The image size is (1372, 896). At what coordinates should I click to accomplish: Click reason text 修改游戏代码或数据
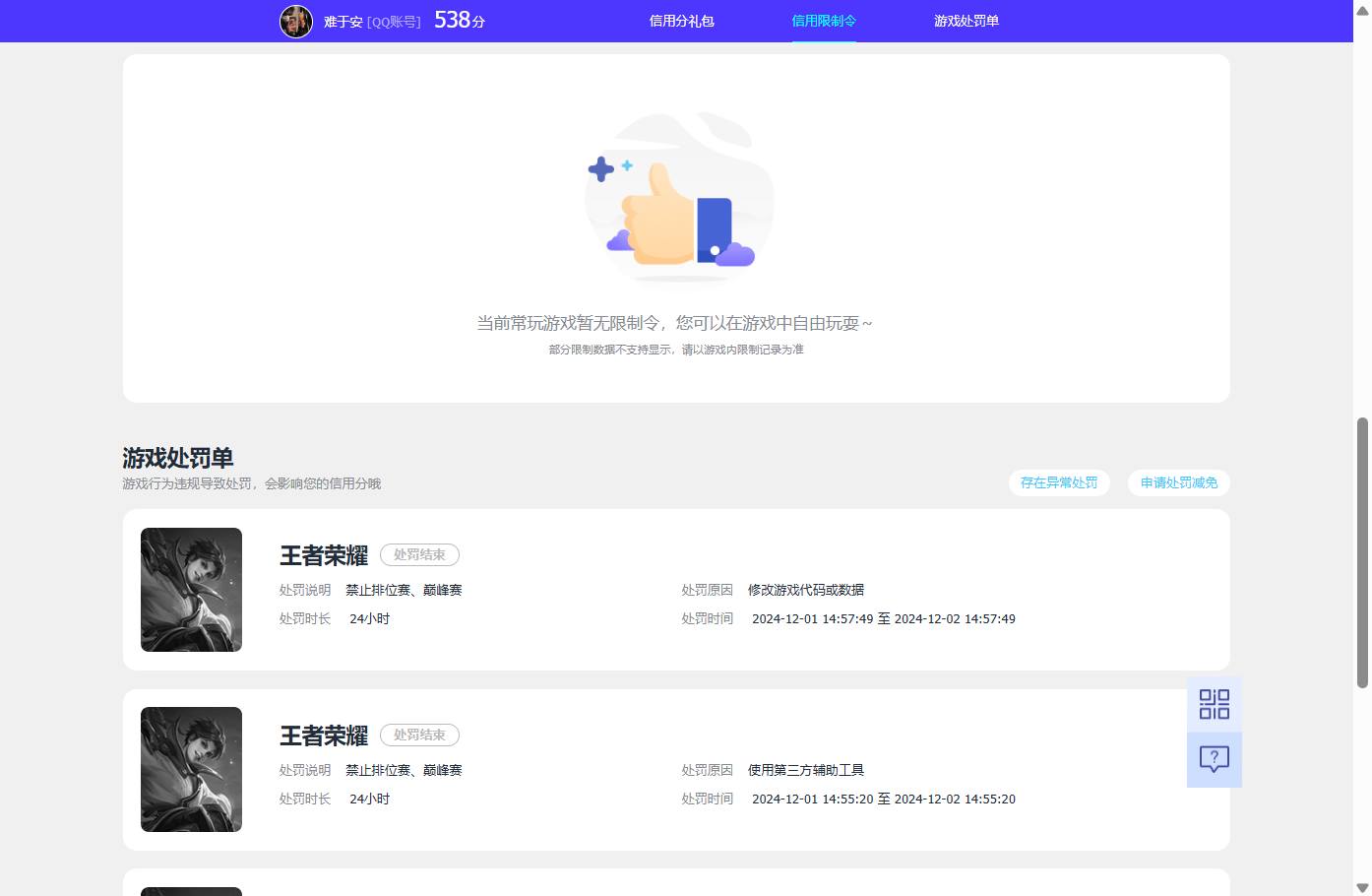(806, 590)
